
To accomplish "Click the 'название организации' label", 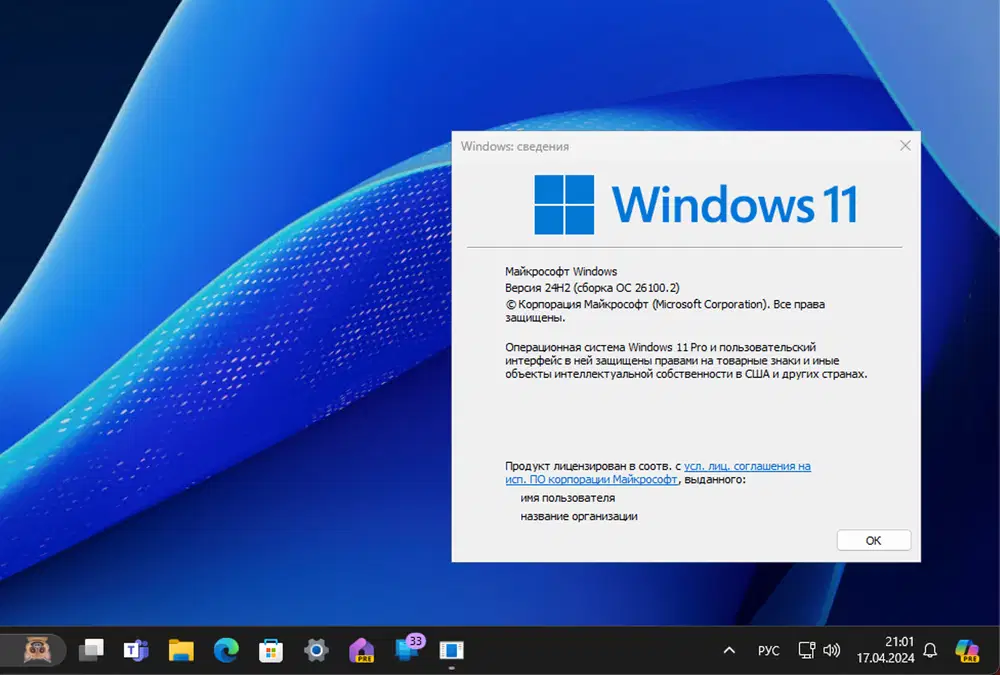I will (x=579, y=516).
